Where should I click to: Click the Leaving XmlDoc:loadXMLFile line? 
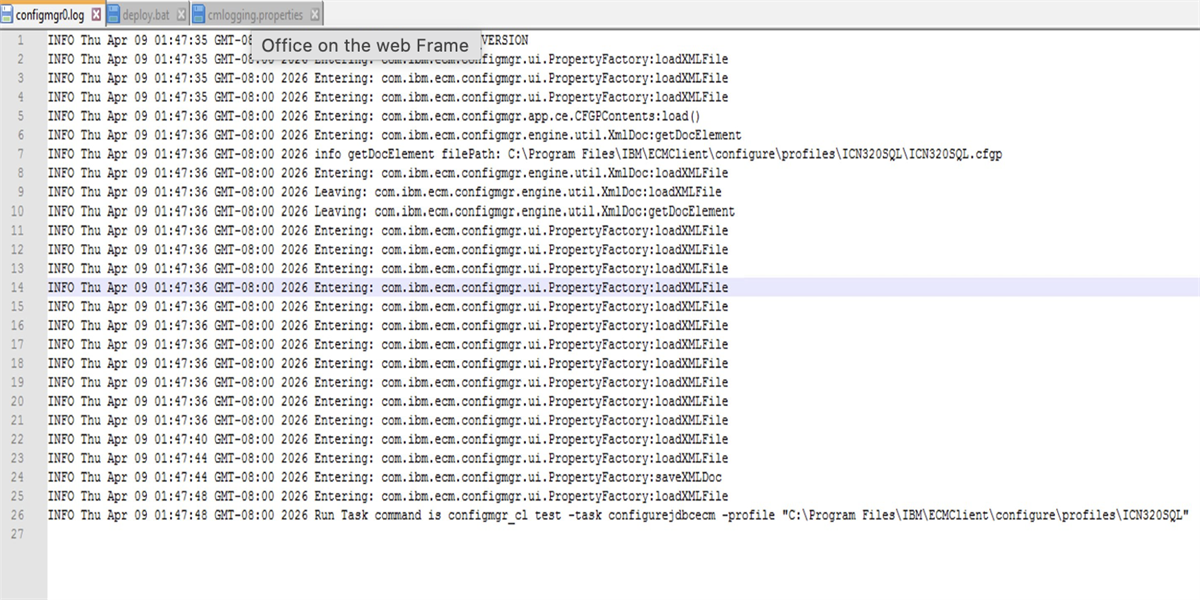(x=385, y=192)
